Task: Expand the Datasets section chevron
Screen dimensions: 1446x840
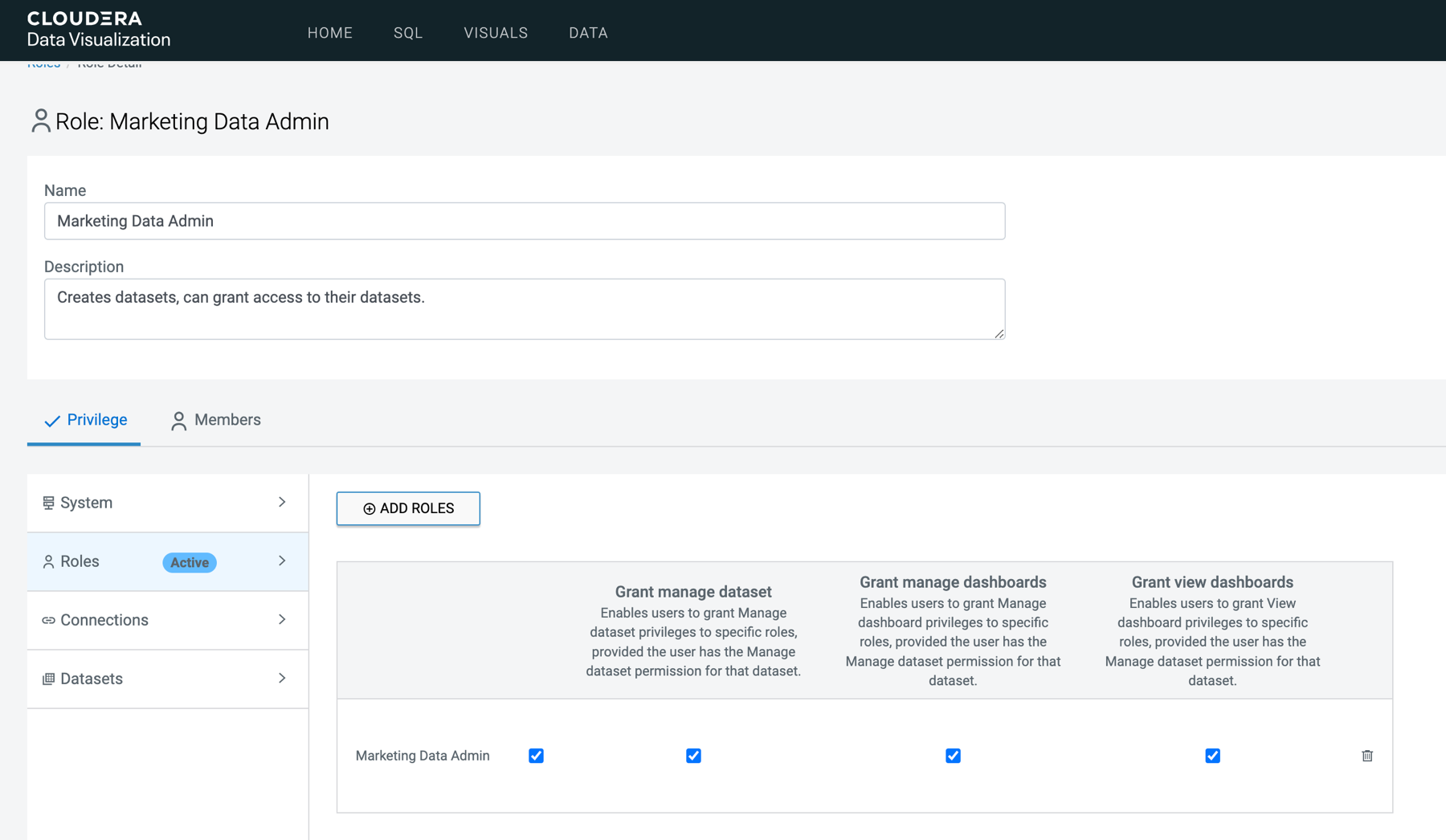Action: (x=282, y=678)
